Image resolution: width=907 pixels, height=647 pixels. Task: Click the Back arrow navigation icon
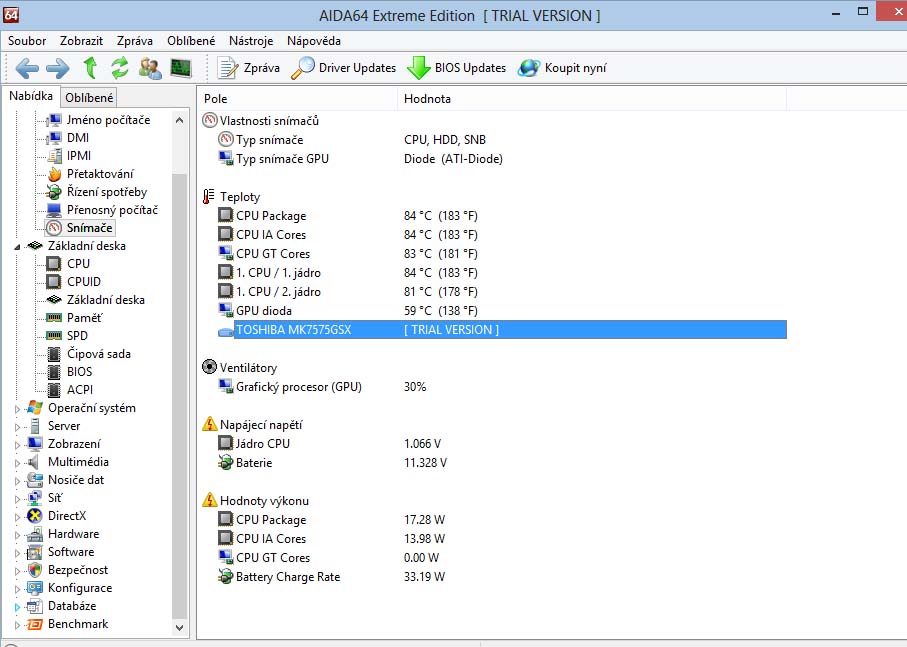(27, 68)
